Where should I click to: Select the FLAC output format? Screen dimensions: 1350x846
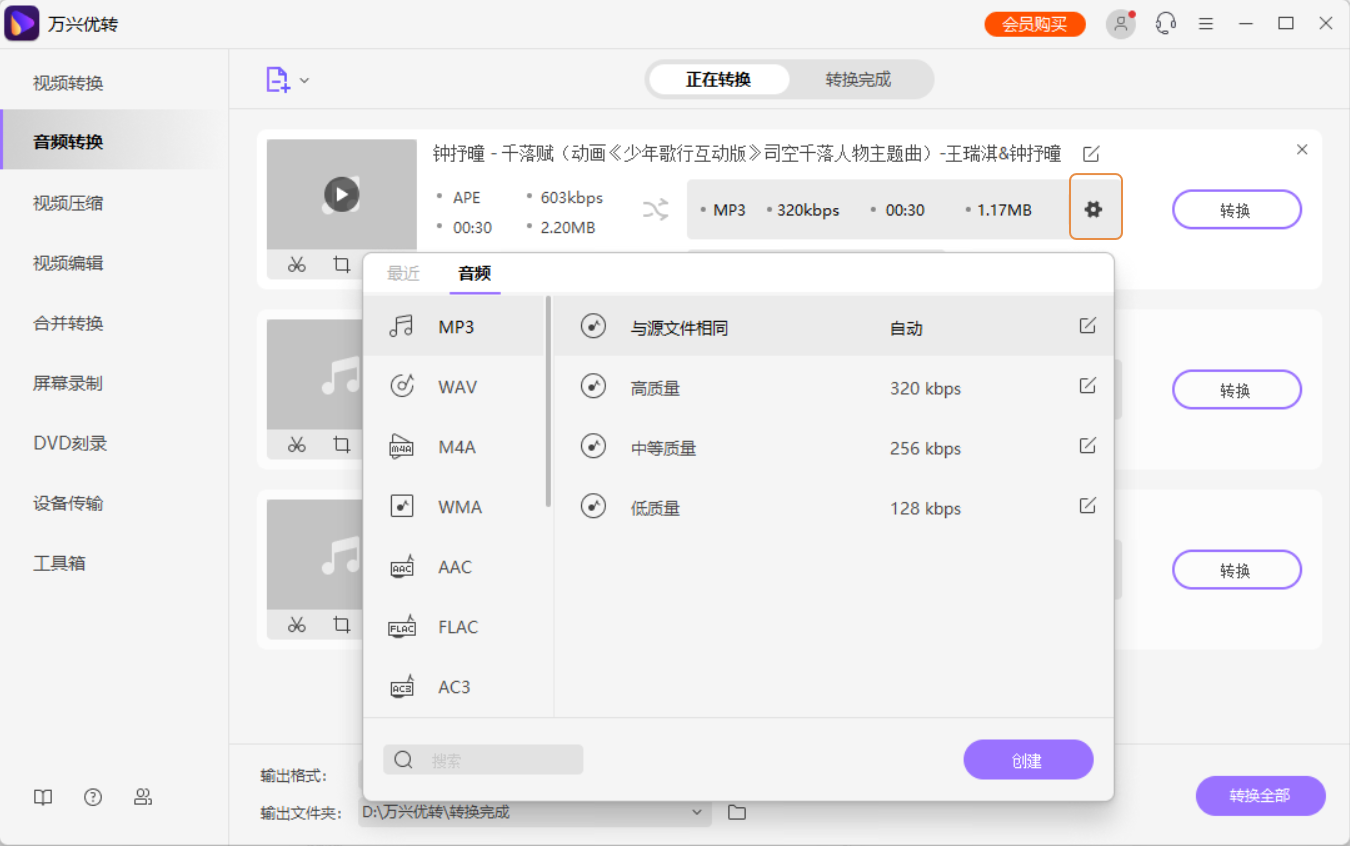pyautogui.click(x=457, y=627)
